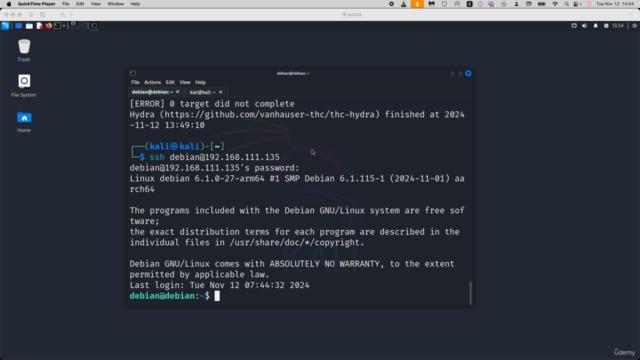Screen dimensions: 640x360
Task: Select the debian@debian terminal tab
Action: (x=152, y=92)
